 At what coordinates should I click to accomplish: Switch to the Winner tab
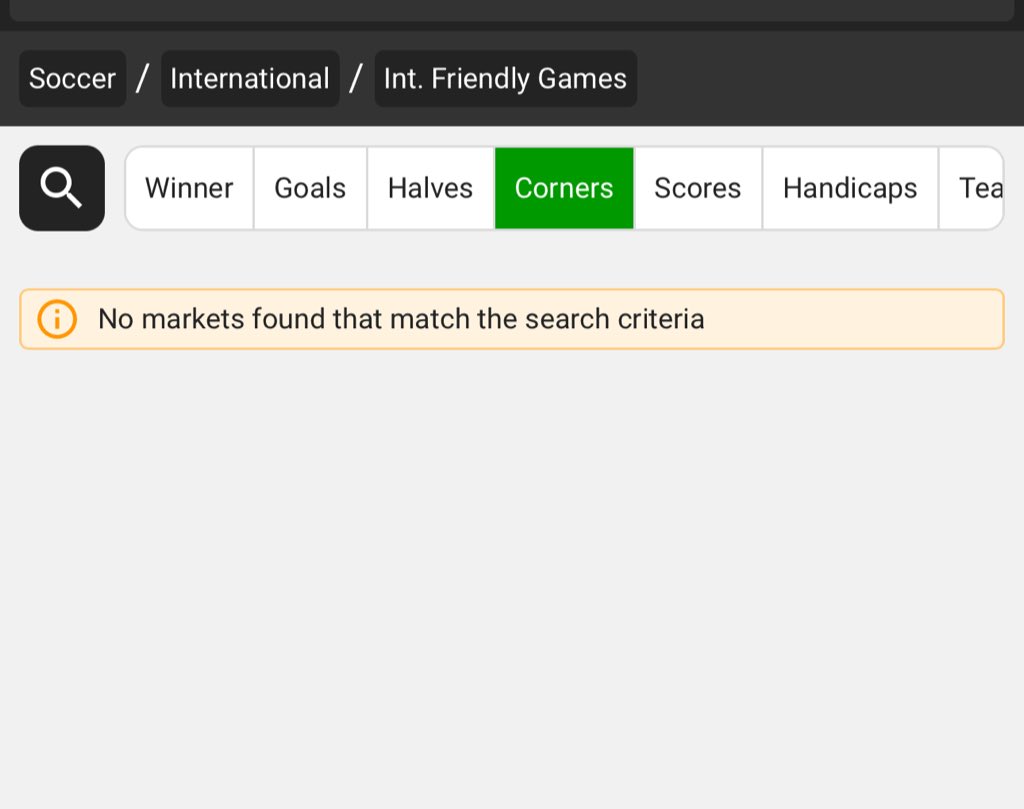[189, 188]
